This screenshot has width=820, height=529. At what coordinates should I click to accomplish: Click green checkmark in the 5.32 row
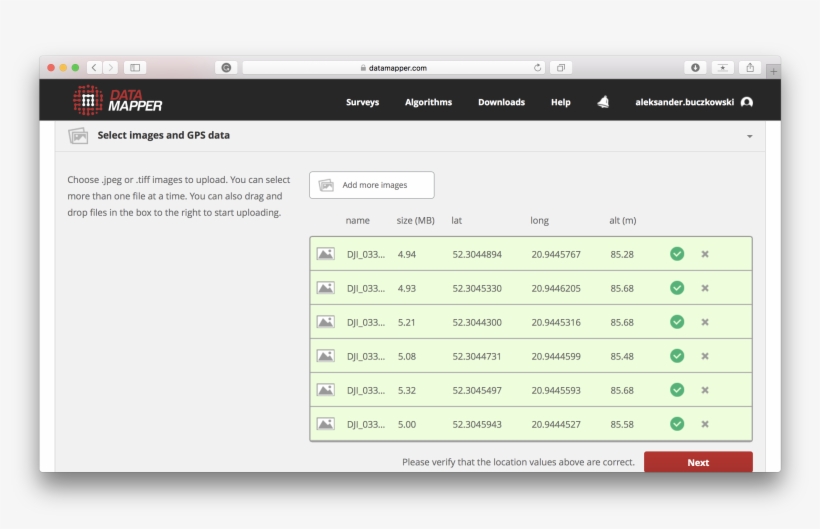[x=677, y=390]
